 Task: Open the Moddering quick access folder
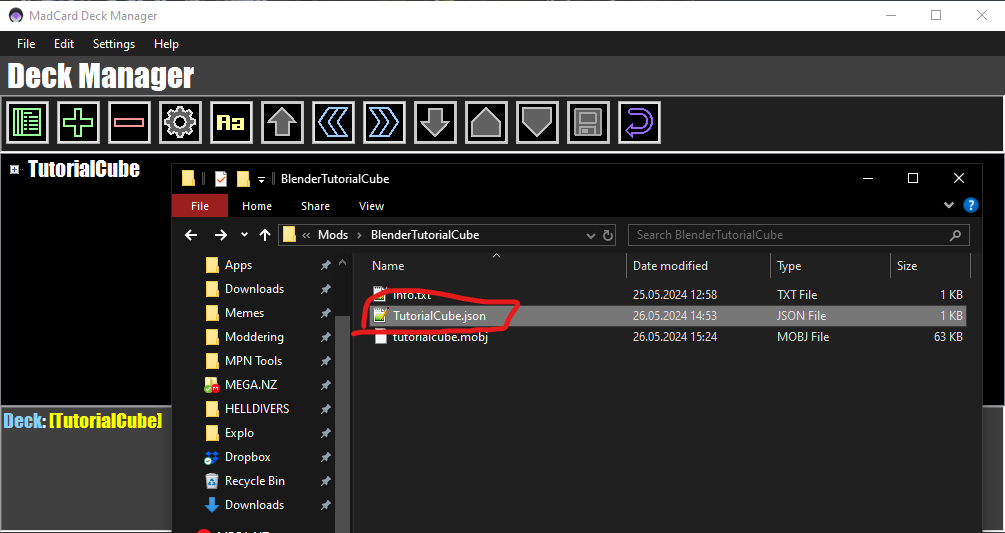254,337
